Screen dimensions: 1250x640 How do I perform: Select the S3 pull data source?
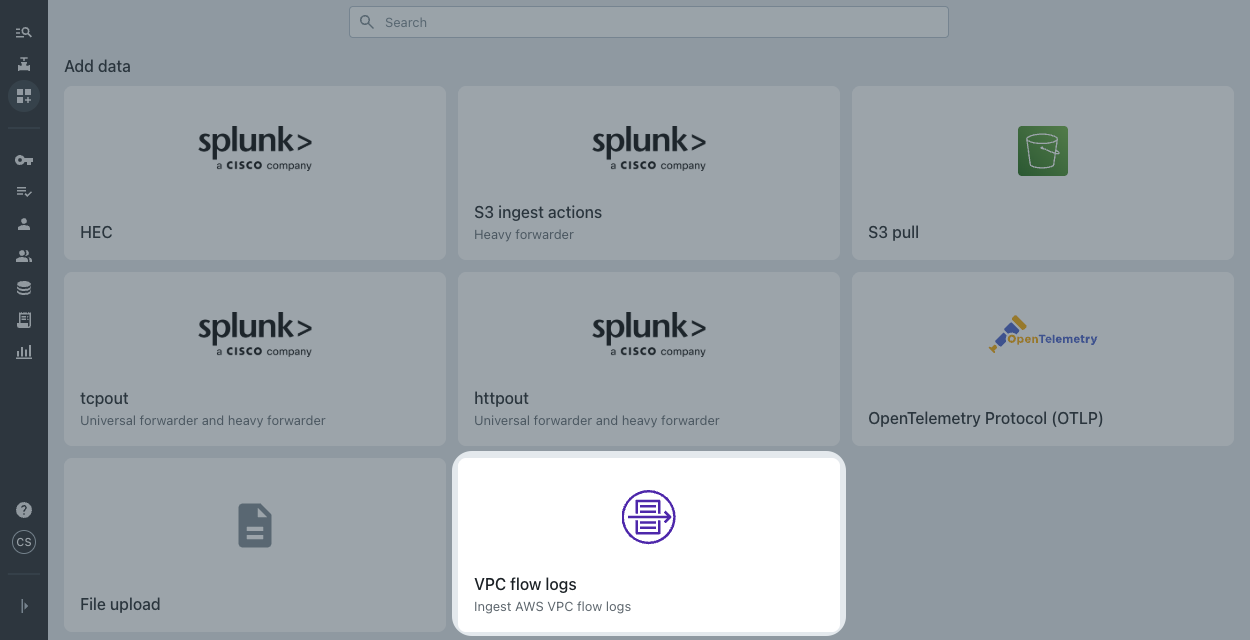[1042, 172]
